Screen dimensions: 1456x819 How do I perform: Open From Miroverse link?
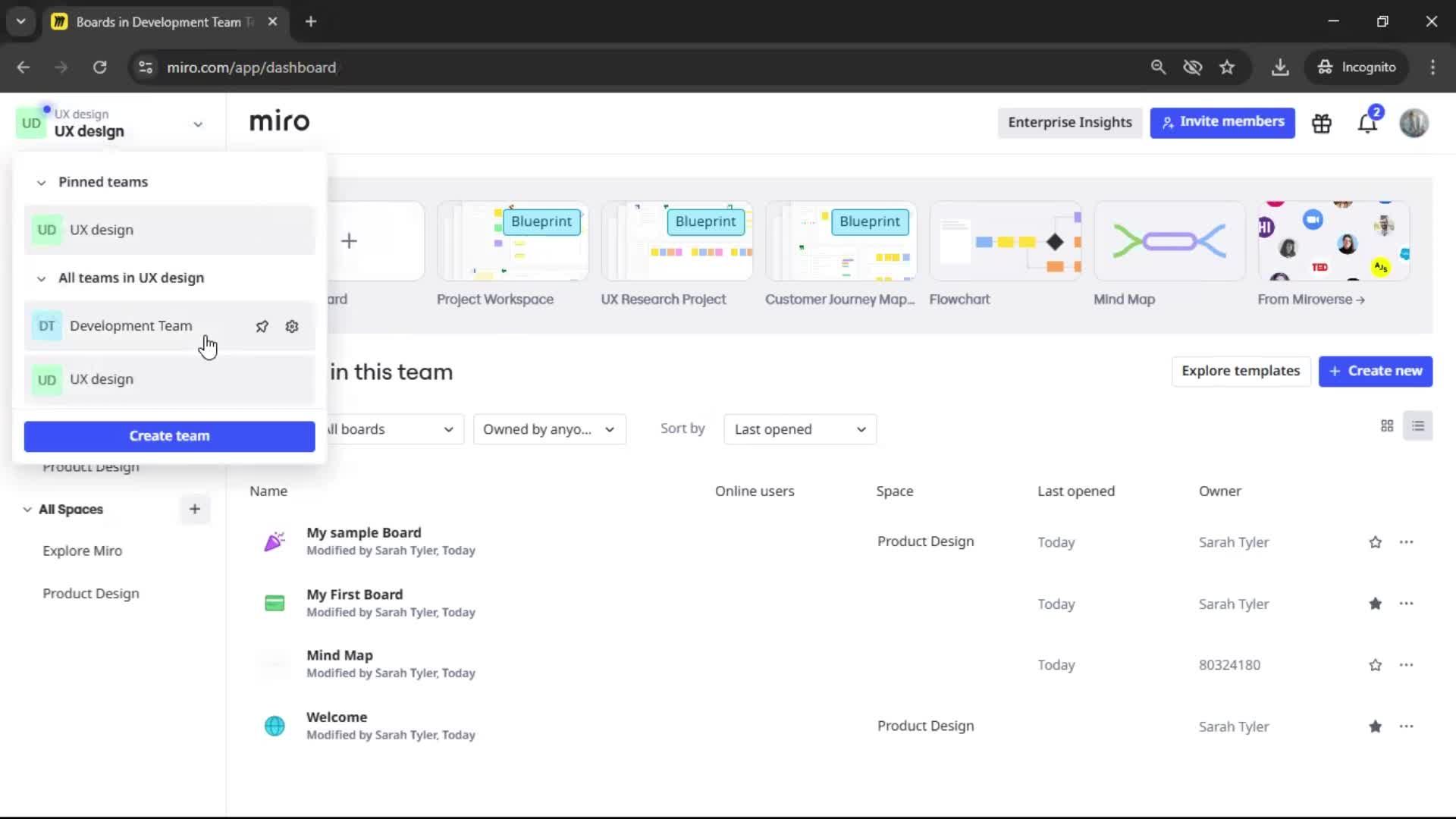click(x=1311, y=300)
